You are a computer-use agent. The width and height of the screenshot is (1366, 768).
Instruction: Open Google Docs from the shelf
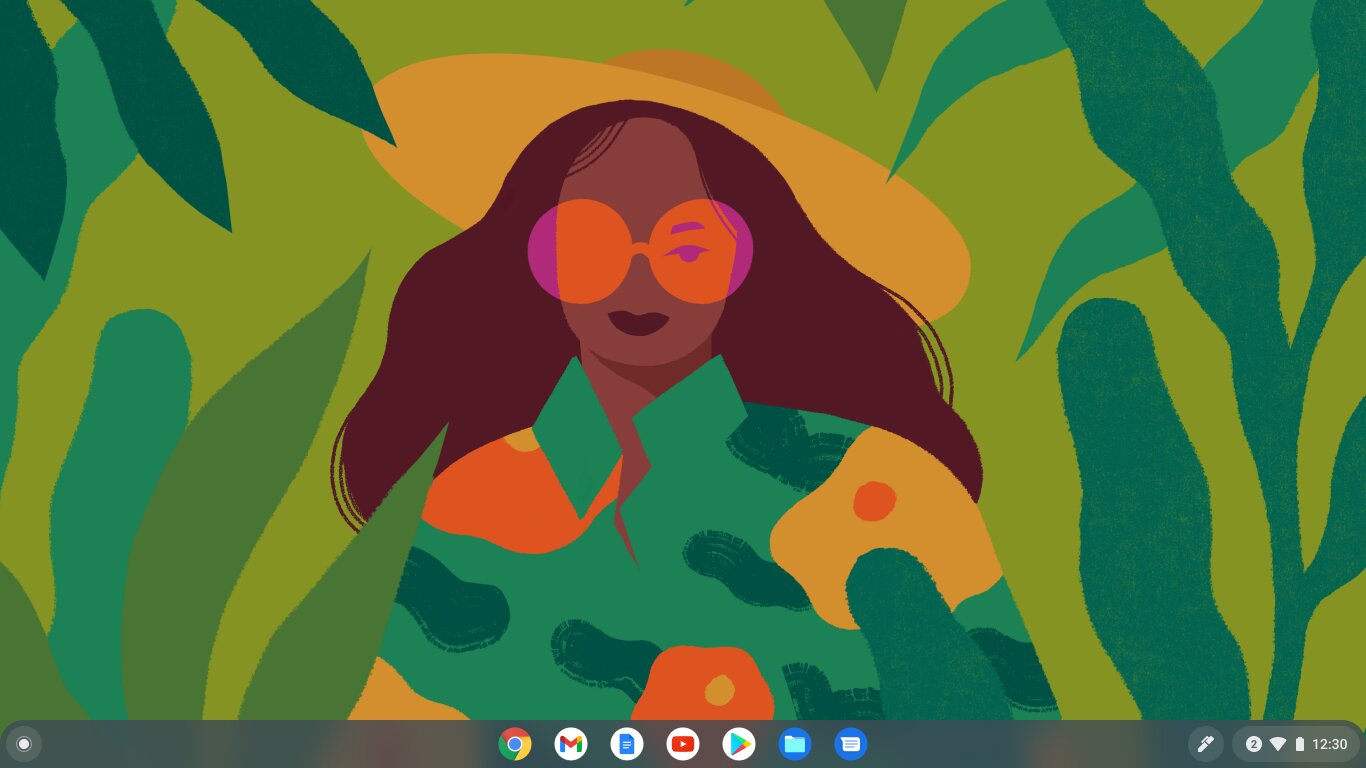tap(627, 744)
